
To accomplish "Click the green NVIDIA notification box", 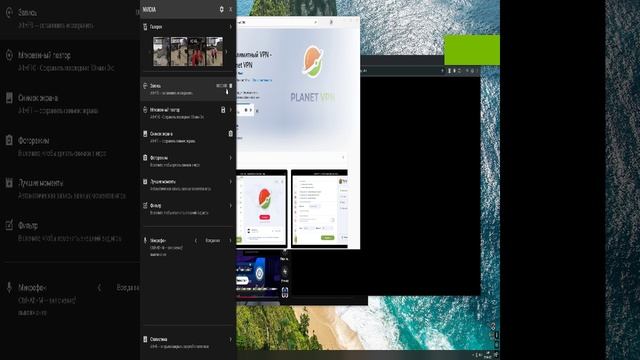I will [472, 50].
